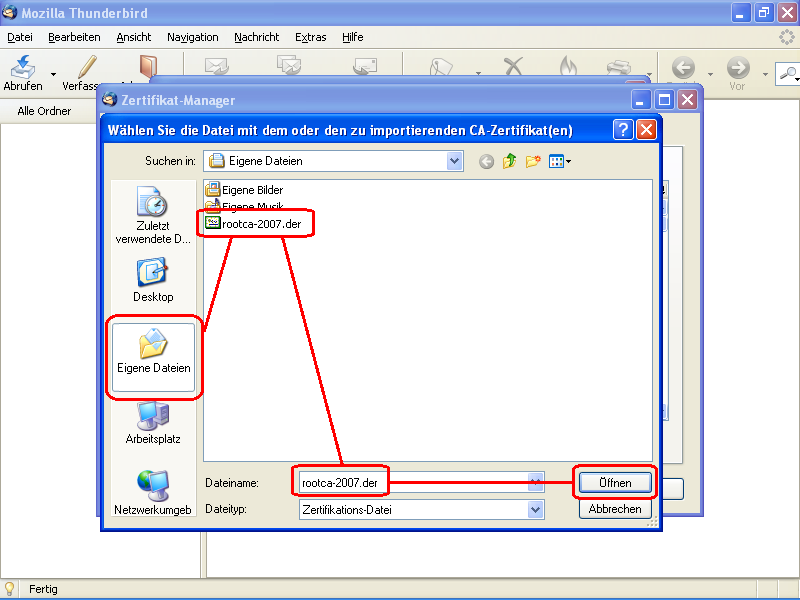This screenshot has height=600, width=800.
Task: Click the Verfassen pencil icon
Action: (x=88, y=67)
